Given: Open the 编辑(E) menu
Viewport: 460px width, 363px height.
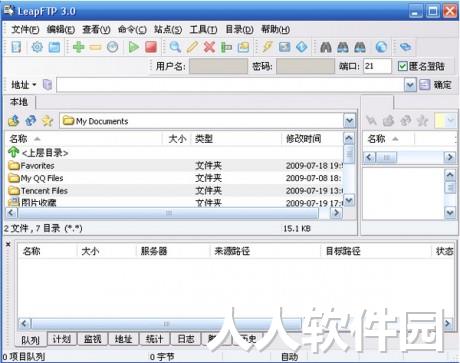Looking at the screenshot, I should [61, 30].
